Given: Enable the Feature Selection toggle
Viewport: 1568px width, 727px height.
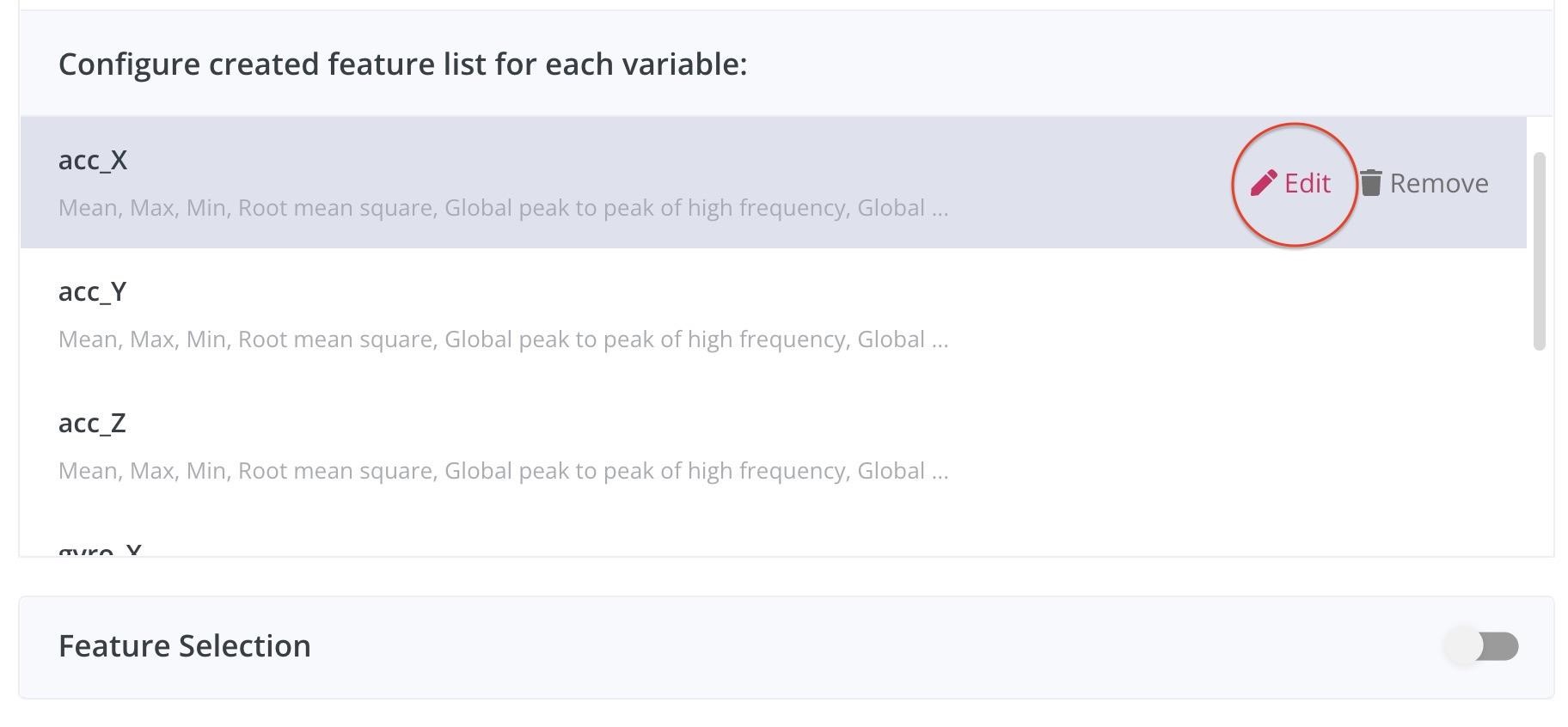Looking at the screenshot, I should point(1482,646).
